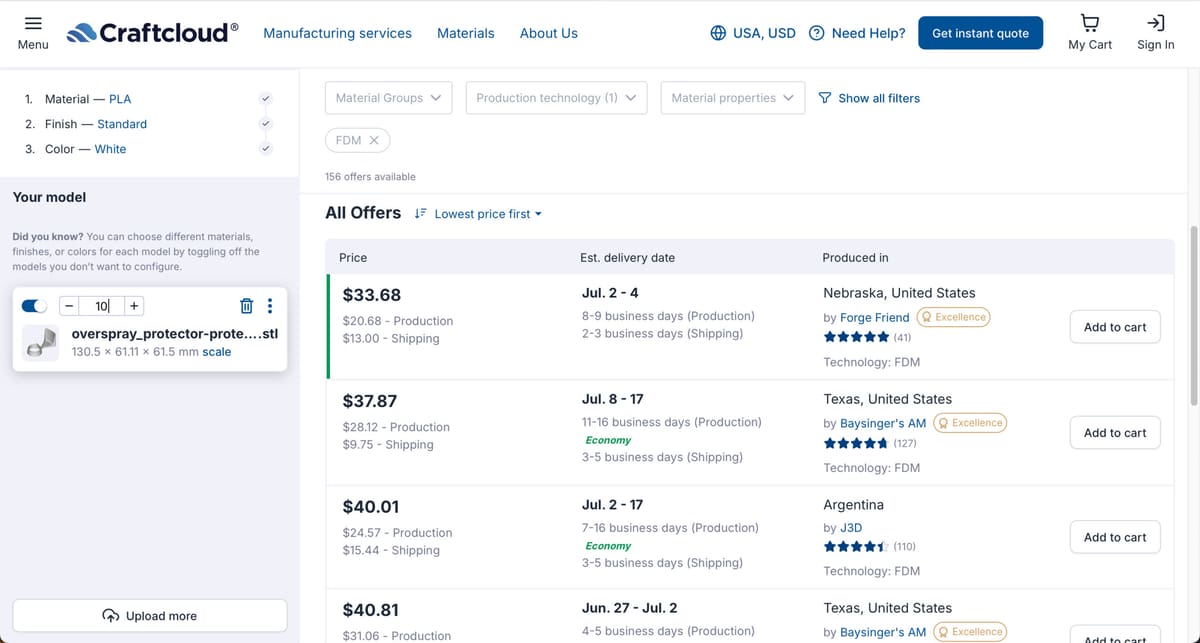Click the sort order icon next to All Offers
Viewport: 1200px width, 643px height.
coord(421,213)
